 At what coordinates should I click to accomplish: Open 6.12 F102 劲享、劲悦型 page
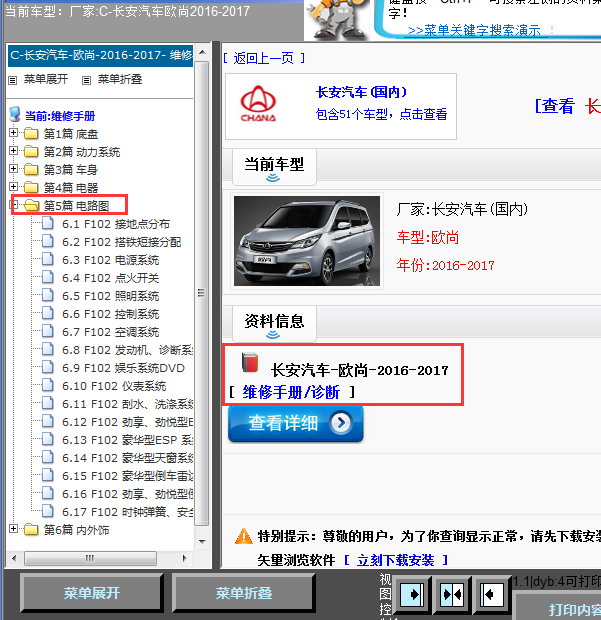127,422
